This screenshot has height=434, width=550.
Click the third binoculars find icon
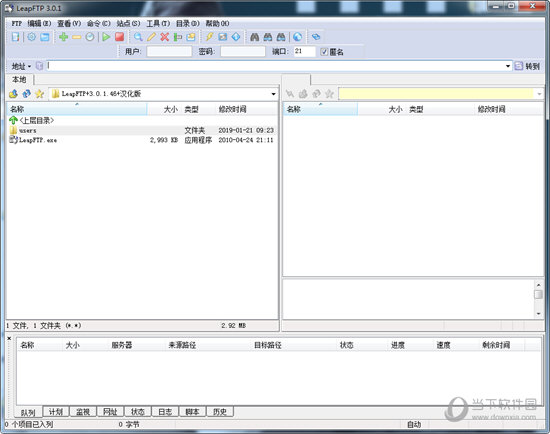click(x=281, y=36)
